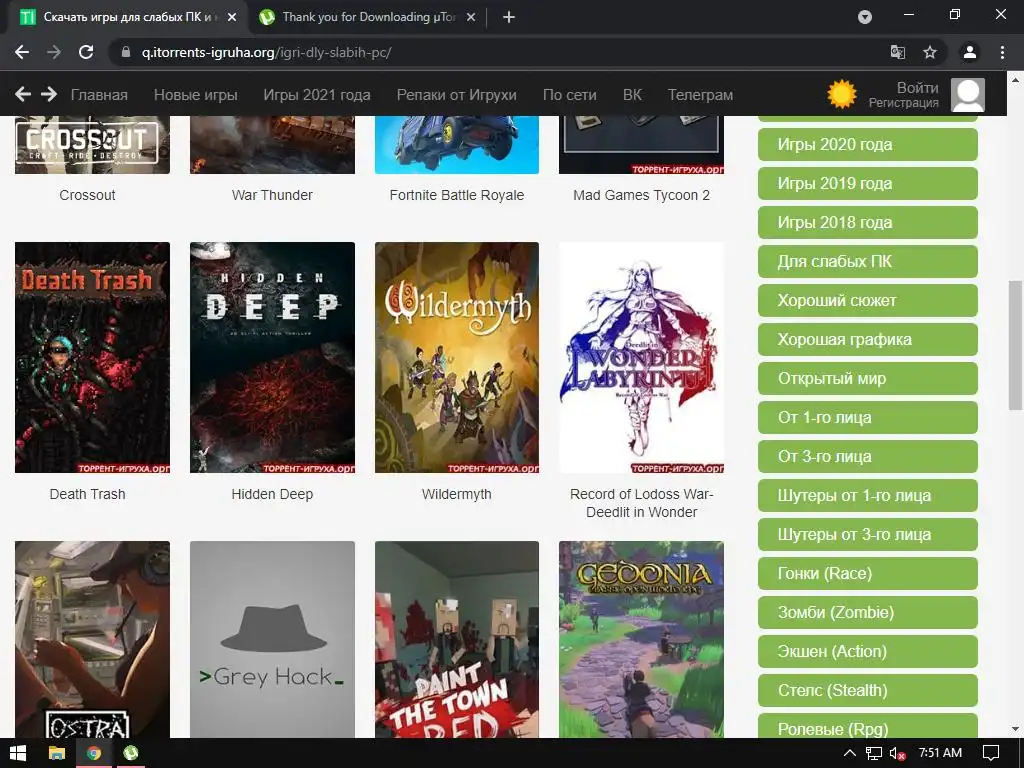Open Gedonia game cover
The width and height of the screenshot is (1024, 768).
pos(641,639)
